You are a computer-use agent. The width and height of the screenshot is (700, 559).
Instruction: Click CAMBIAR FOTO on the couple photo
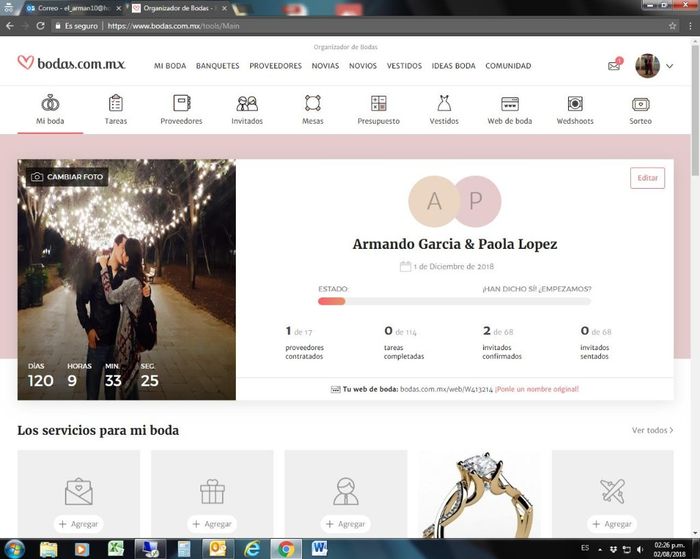67,177
